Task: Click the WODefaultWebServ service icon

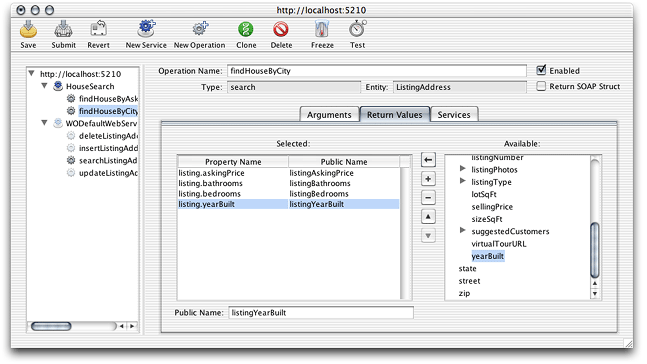Action: coord(58,123)
